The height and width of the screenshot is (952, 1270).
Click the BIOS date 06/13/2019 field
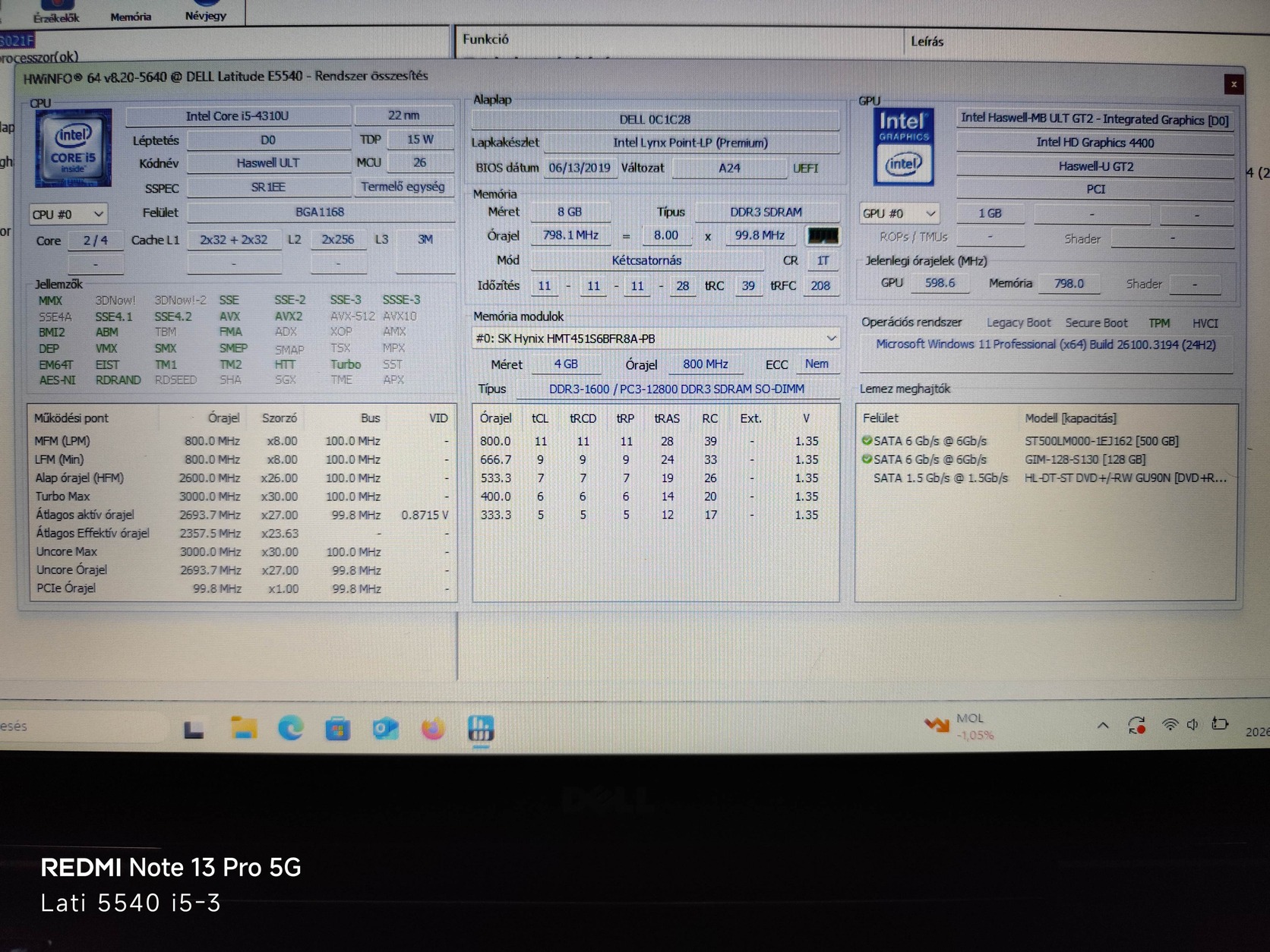coord(580,168)
